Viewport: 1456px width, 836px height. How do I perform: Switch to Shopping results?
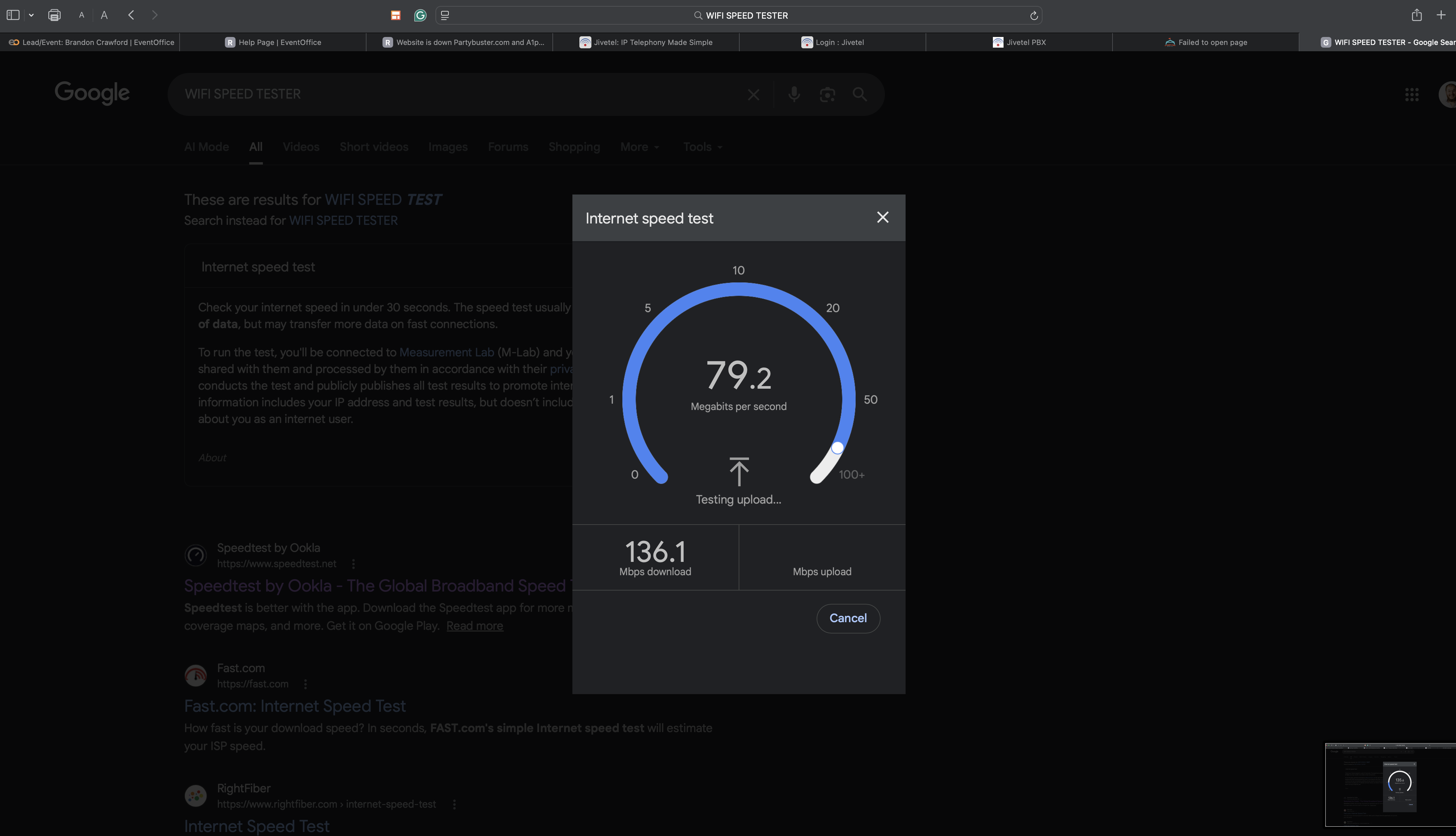point(574,147)
